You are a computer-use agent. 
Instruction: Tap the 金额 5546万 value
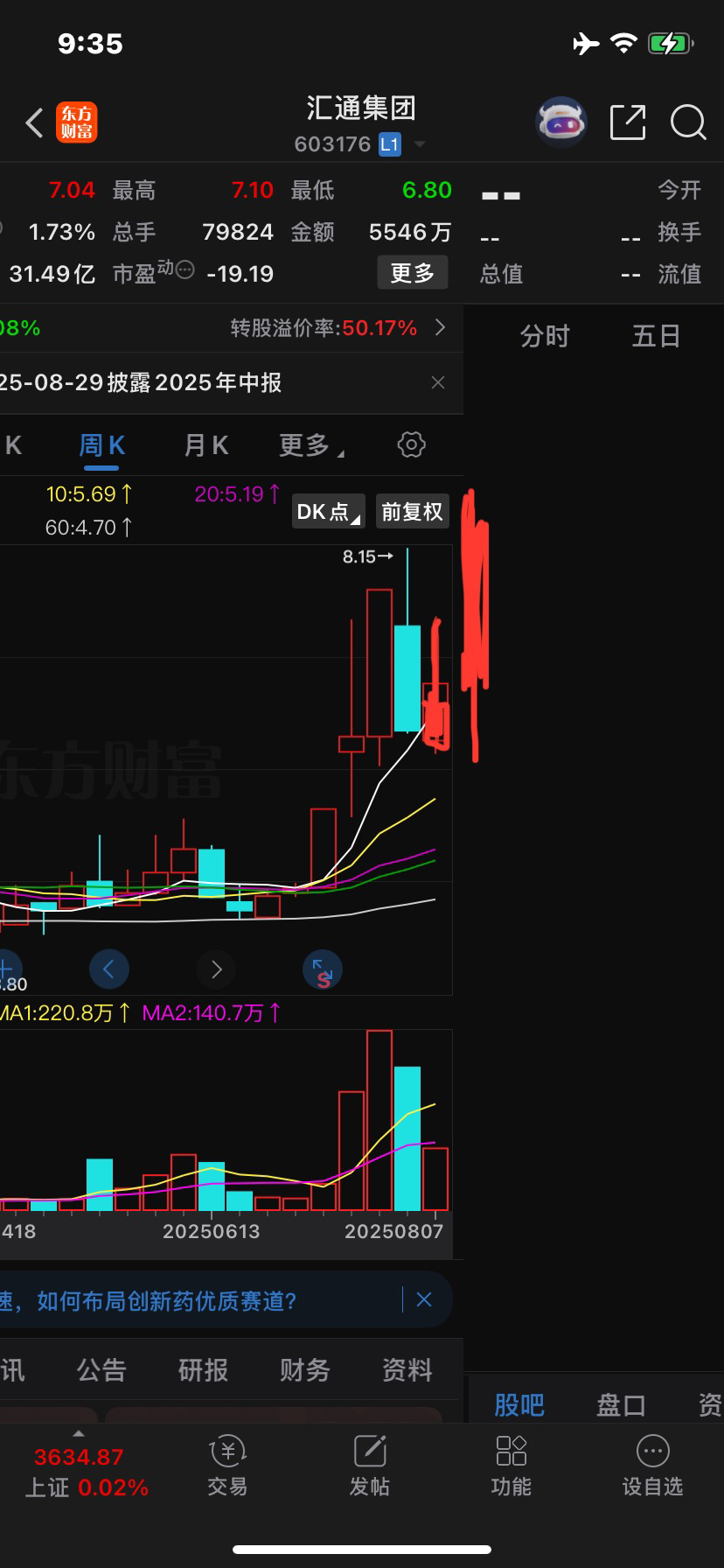[410, 232]
